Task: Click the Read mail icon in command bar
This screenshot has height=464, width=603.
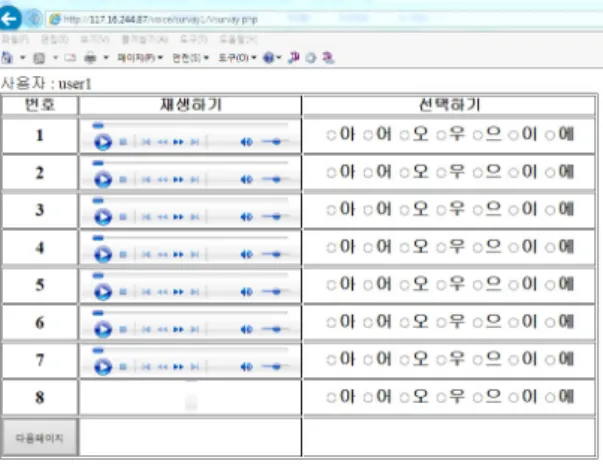Action: [70, 58]
